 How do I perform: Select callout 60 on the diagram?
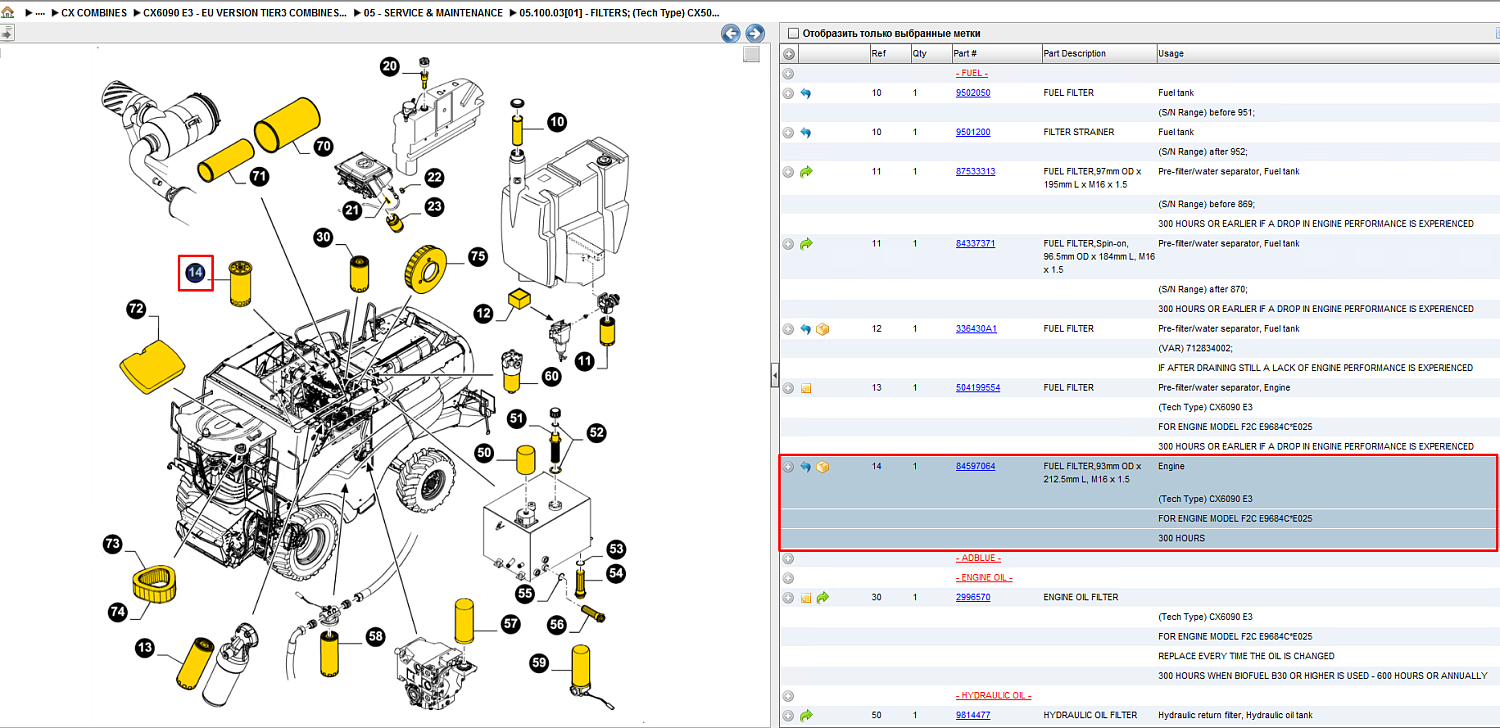tap(551, 376)
